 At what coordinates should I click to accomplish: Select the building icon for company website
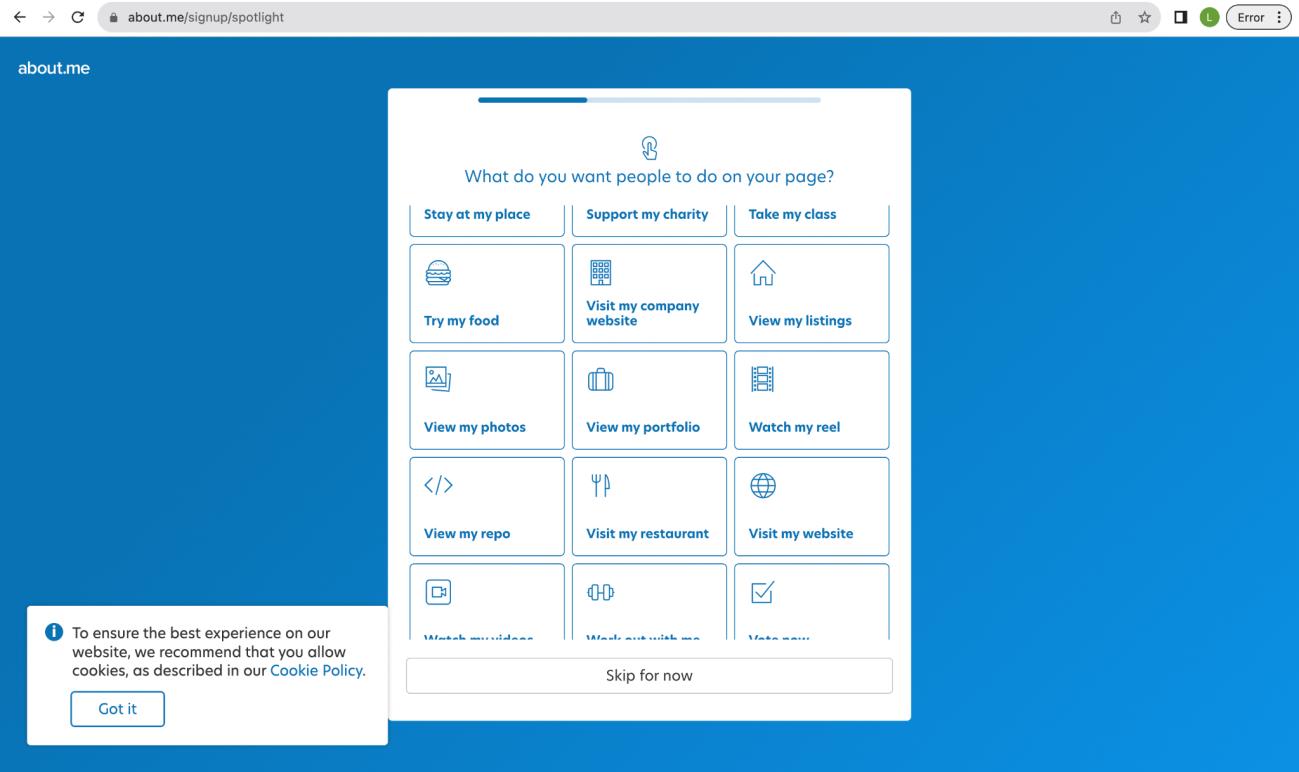(600, 272)
